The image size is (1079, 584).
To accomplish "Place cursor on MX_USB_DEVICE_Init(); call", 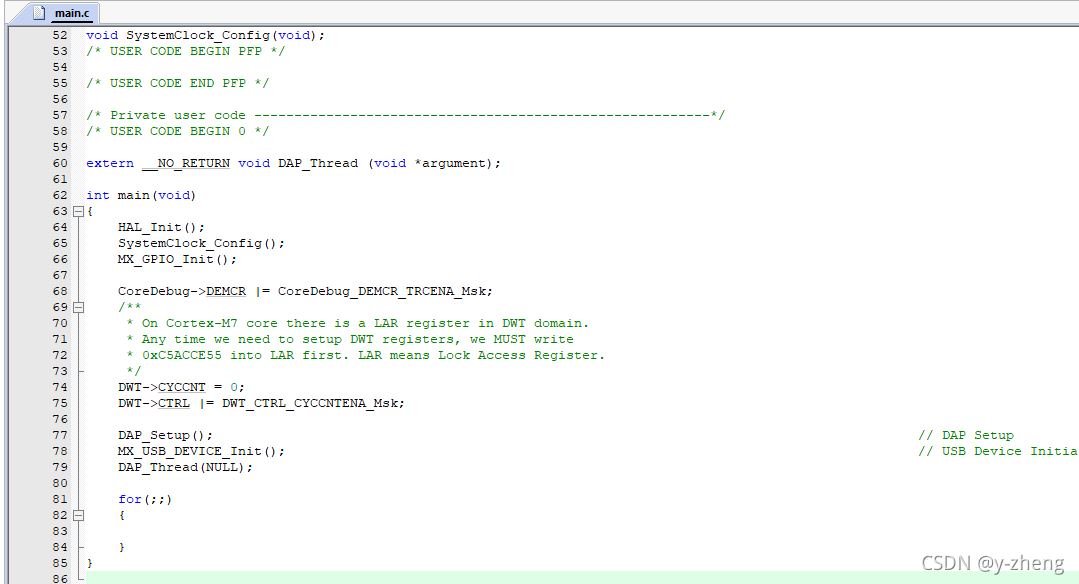I will pos(201,451).
